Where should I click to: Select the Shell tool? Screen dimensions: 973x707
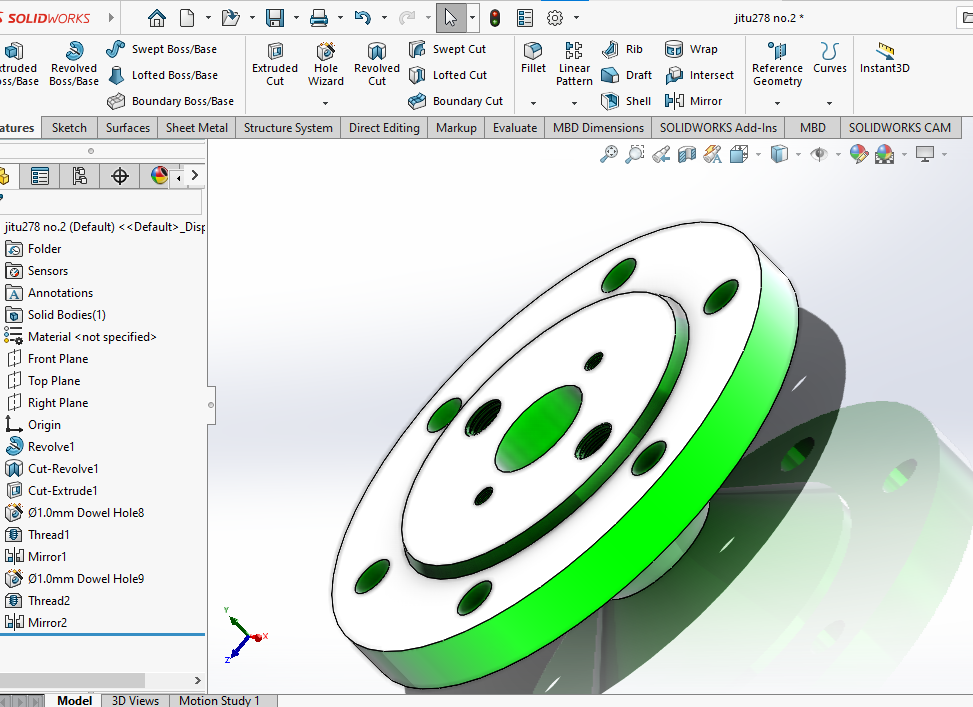pyautogui.click(x=626, y=101)
